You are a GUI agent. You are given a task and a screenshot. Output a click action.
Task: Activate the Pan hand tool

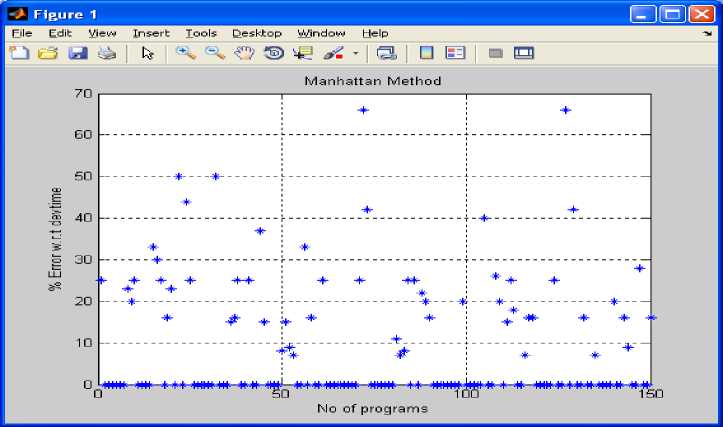[243, 53]
